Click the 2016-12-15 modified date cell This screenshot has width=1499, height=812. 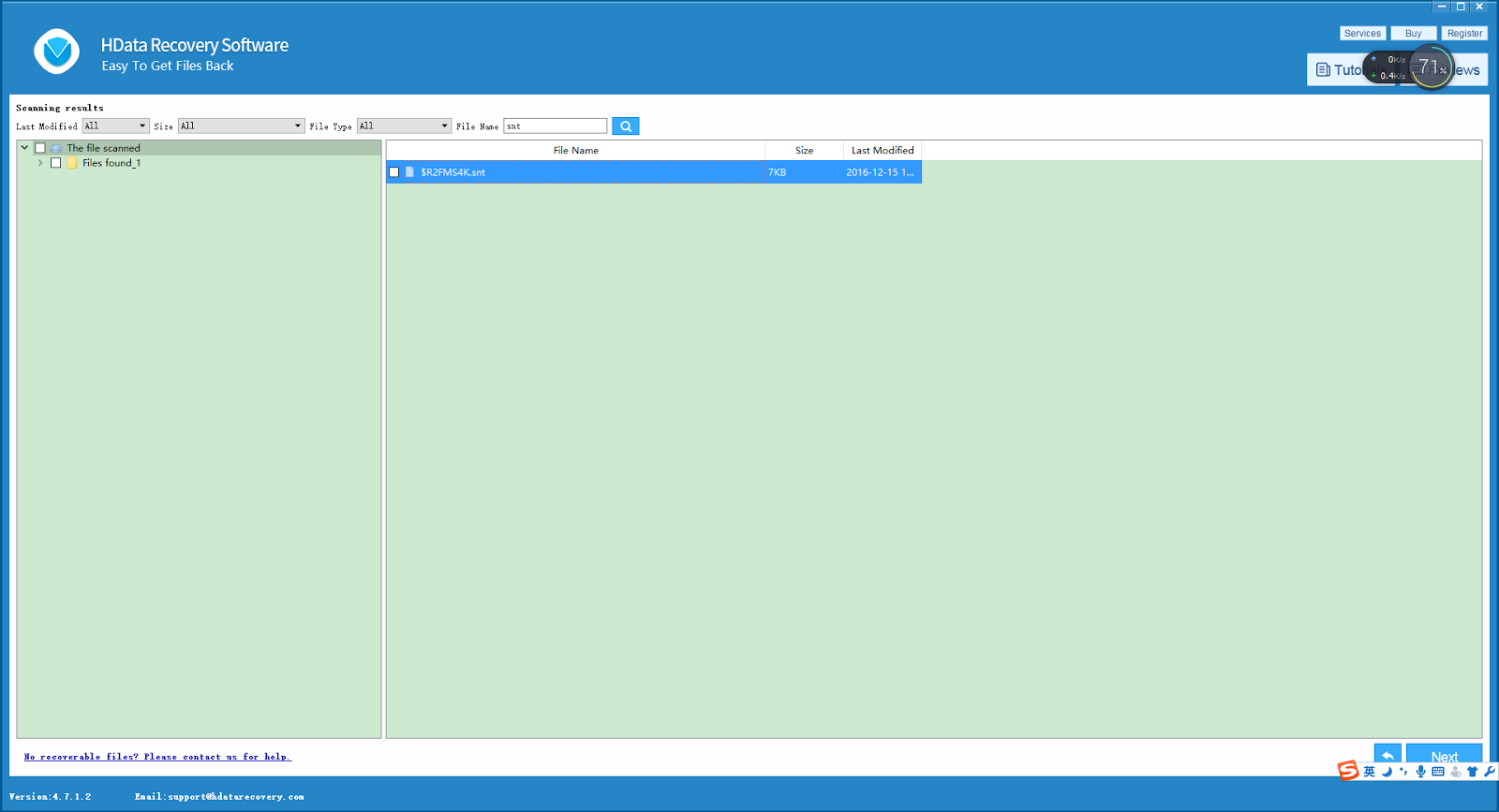[x=881, y=172]
